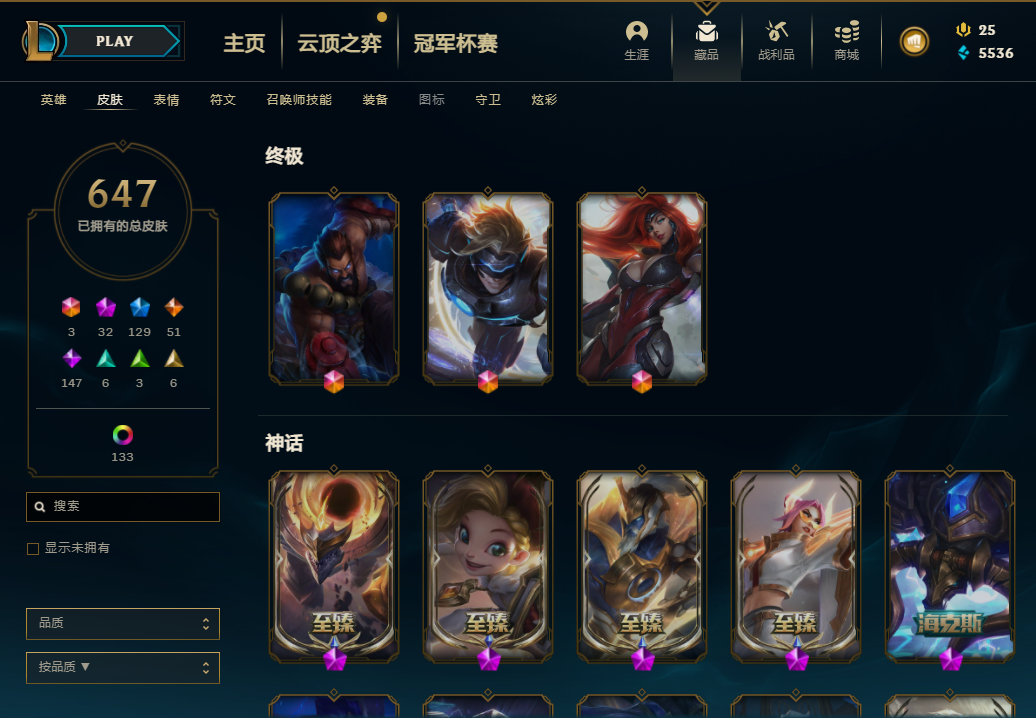The height and width of the screenshot is (718, 1036).
Task: Click the blue essence currency icon
Action: (963, 53)
